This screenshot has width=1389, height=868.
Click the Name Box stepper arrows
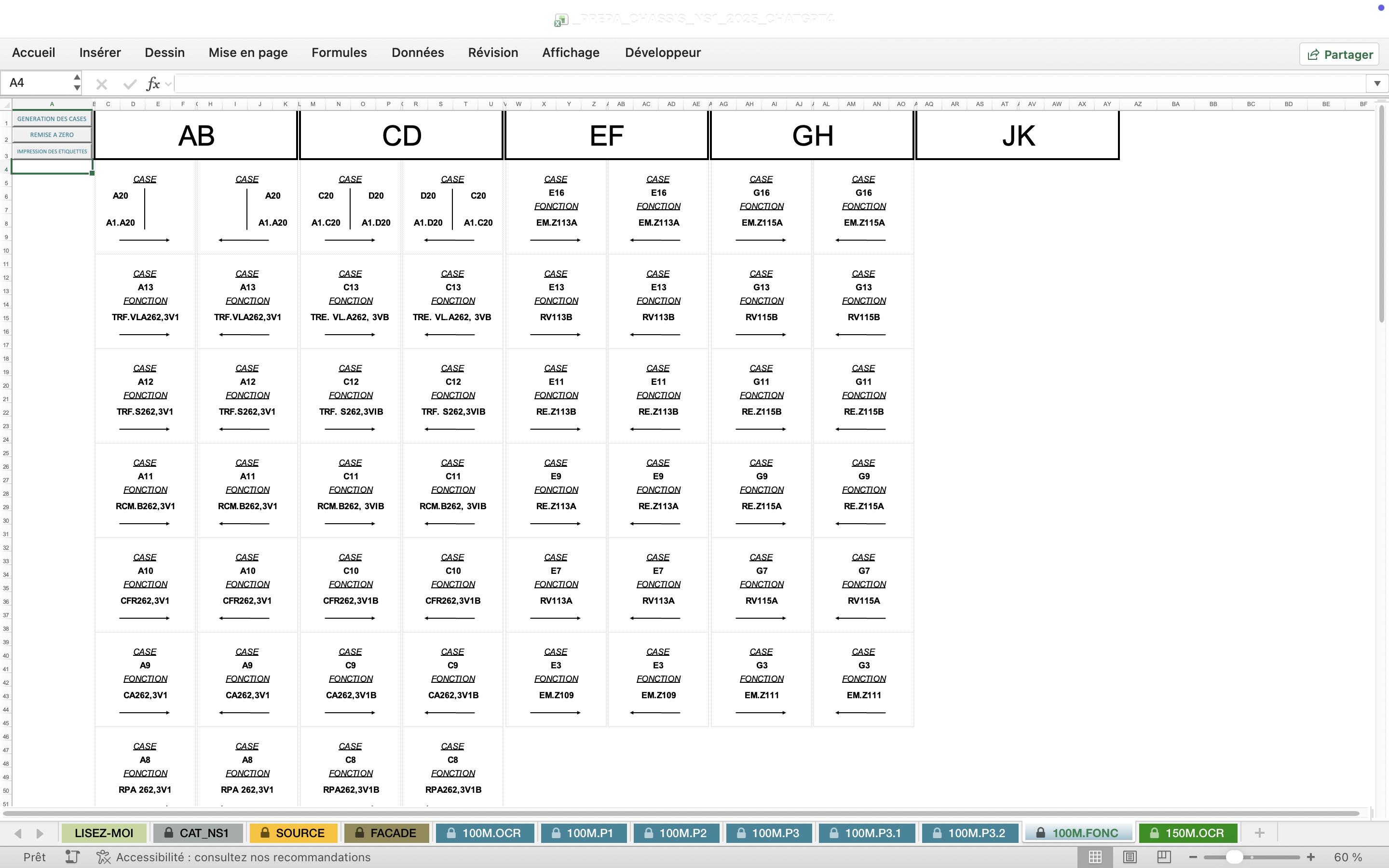click(x=77, y=82)
